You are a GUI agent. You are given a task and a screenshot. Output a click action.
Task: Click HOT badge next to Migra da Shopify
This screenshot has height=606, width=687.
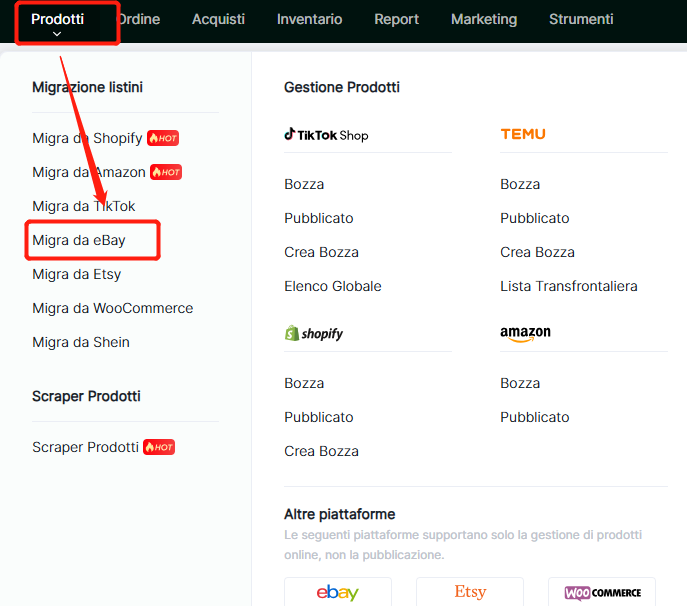[x=163, y=138]
